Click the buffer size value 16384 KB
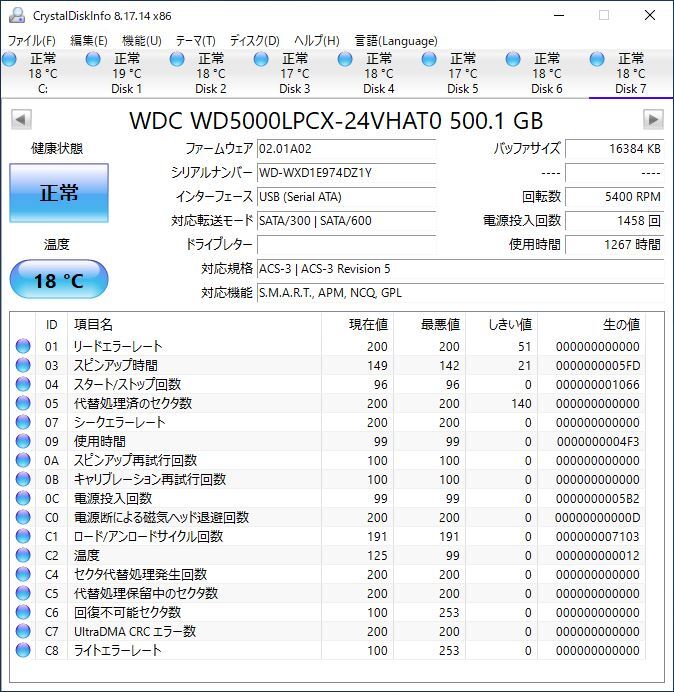The height and width of the screenshot is (692, 674). [x=614, y=149]
